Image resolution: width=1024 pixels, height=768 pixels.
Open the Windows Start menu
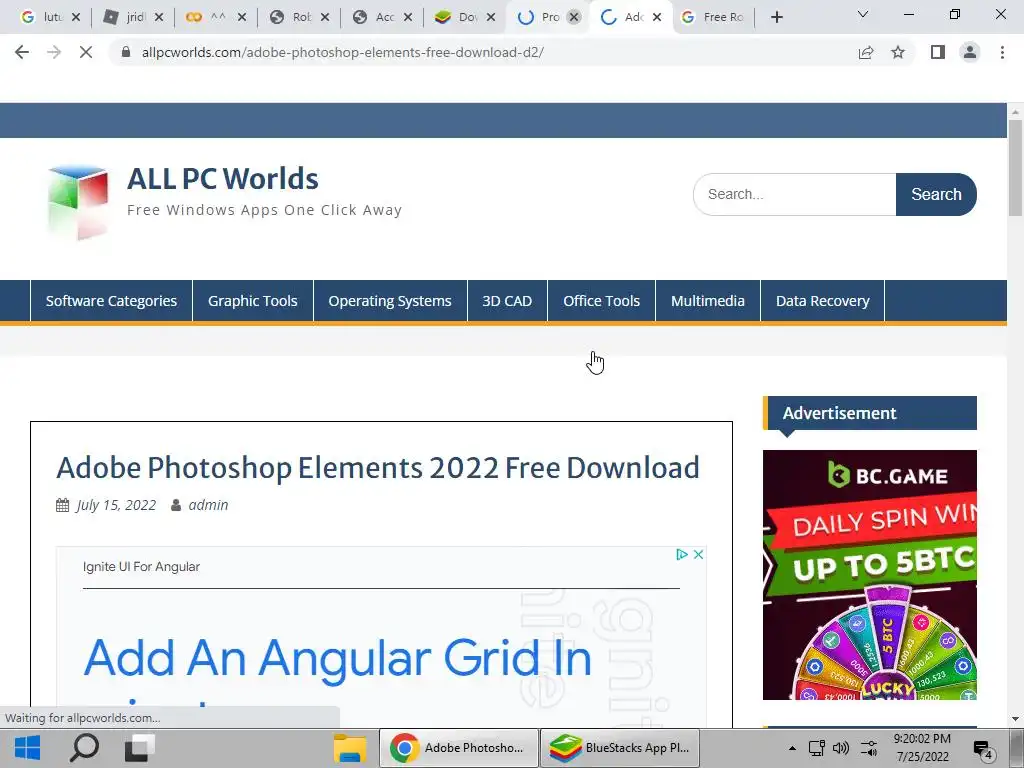tap(27, 748)
